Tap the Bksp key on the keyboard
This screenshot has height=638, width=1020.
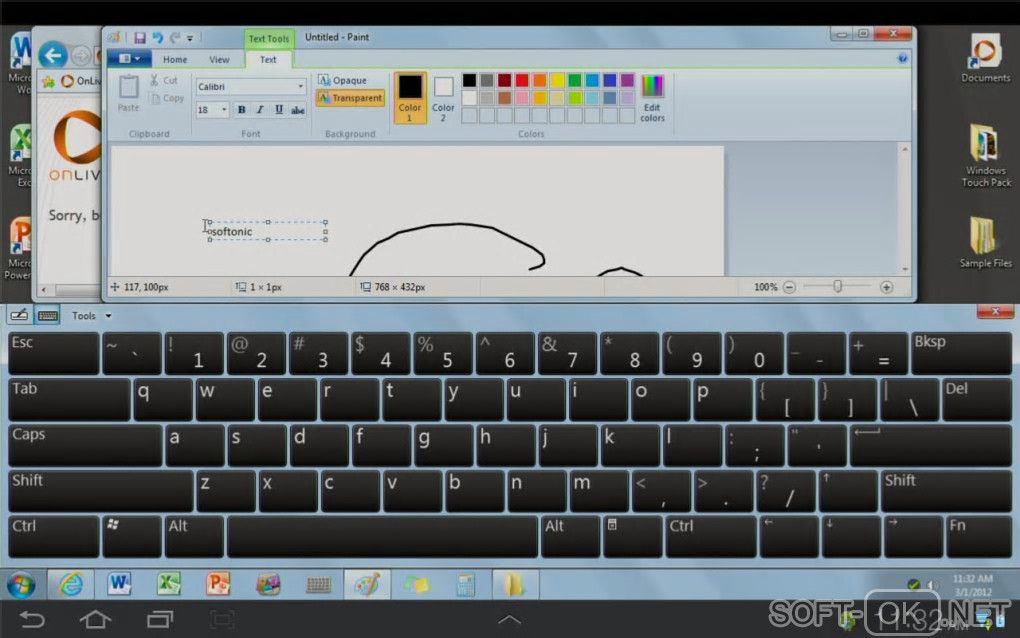[961, 353]
